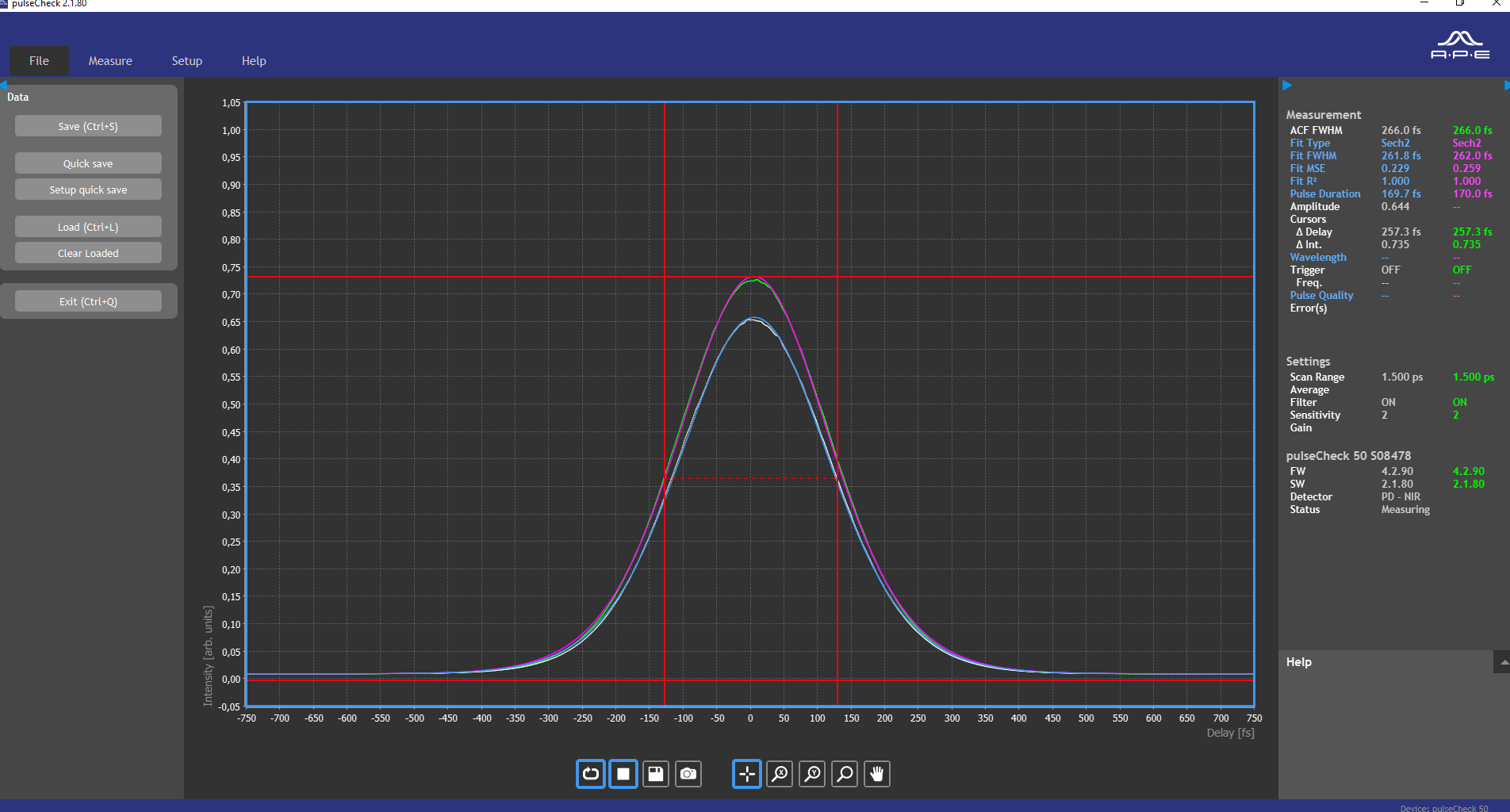Click the Scan Range value 1.500 ps in white
Viewport: 1510px width, 812px height.
pos(1401,377)
